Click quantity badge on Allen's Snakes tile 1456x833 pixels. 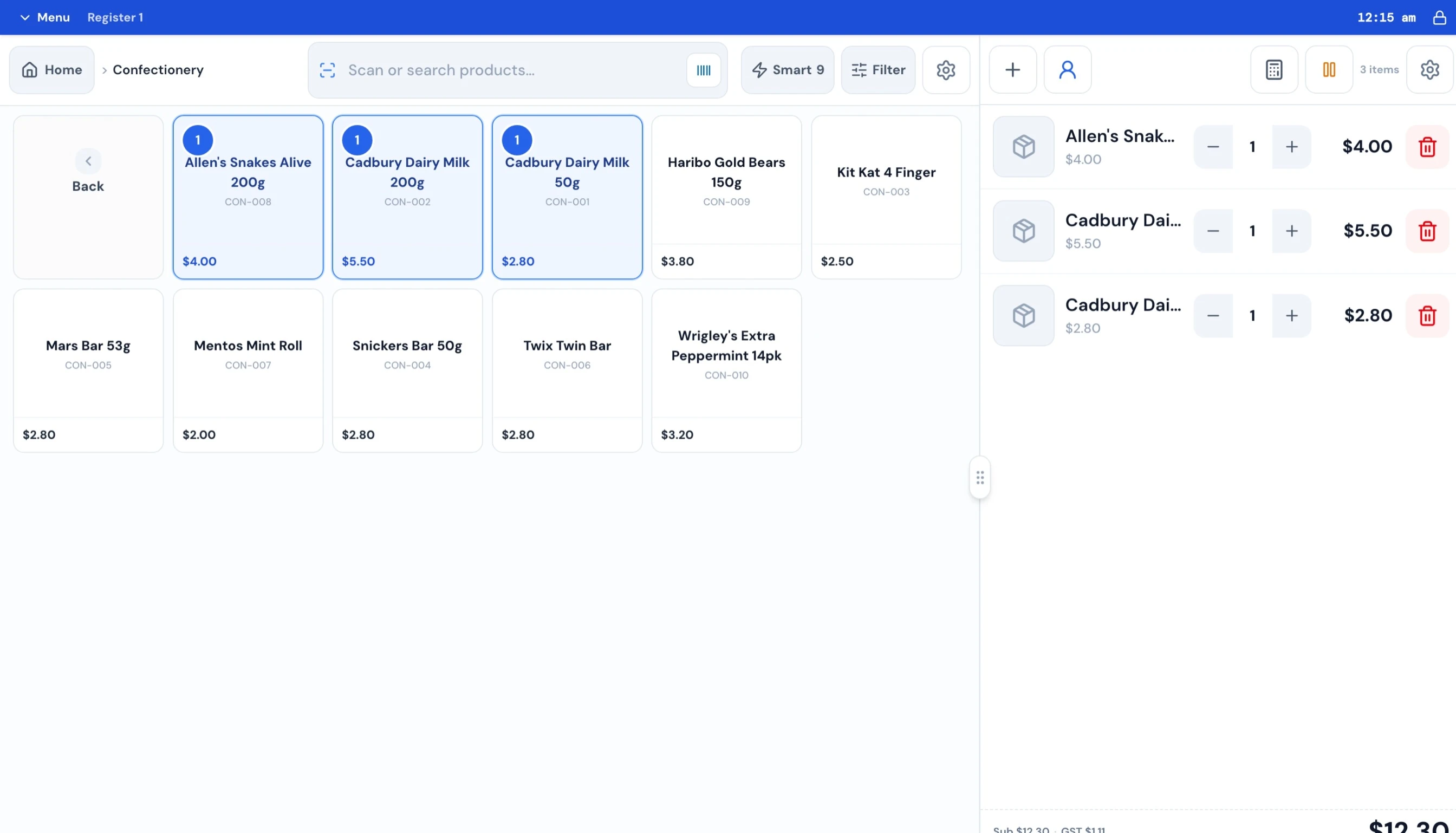tap(198, 140)
